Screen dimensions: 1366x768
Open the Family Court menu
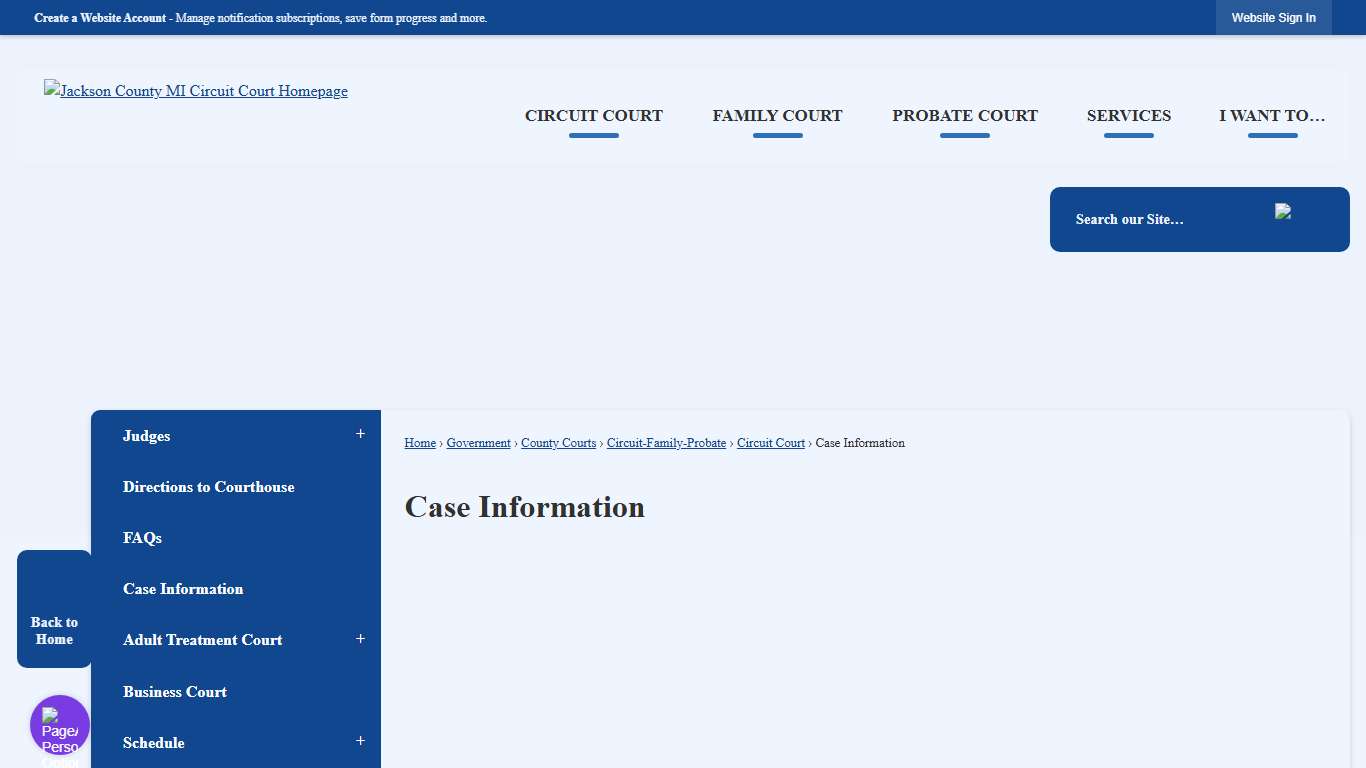point(777,115)
